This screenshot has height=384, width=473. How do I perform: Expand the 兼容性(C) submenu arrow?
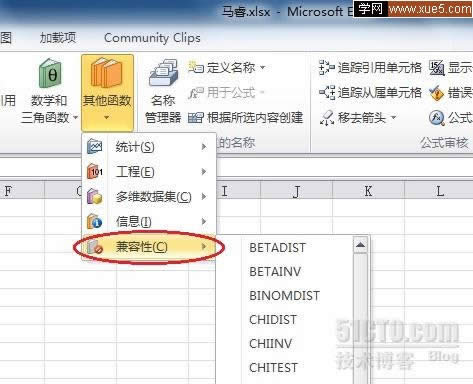[x=204, y=247]
